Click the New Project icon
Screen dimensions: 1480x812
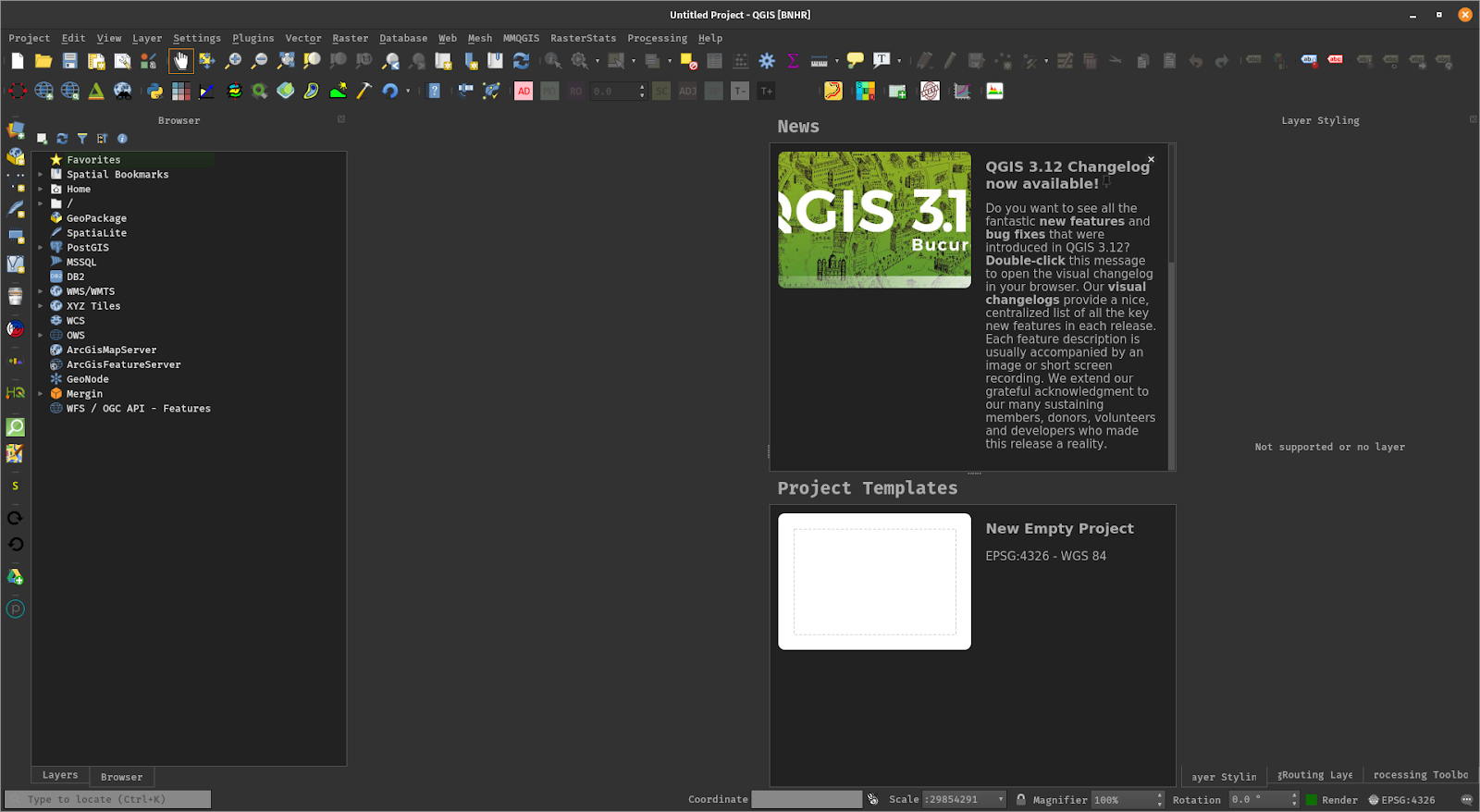tap(18, 61)
